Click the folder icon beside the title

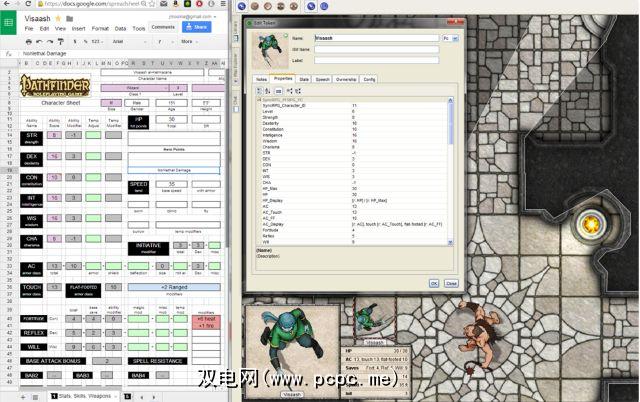(68, 18)
